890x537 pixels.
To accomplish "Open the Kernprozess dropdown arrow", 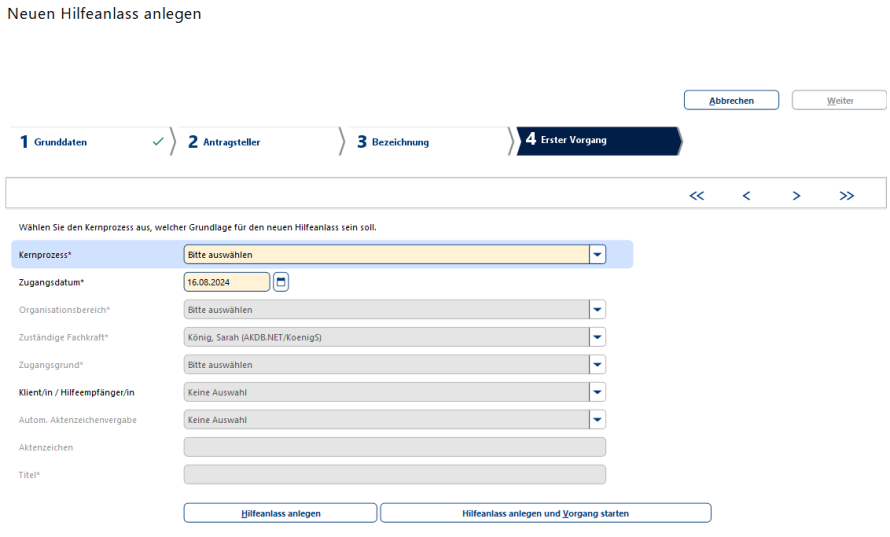I will point(597,255).
